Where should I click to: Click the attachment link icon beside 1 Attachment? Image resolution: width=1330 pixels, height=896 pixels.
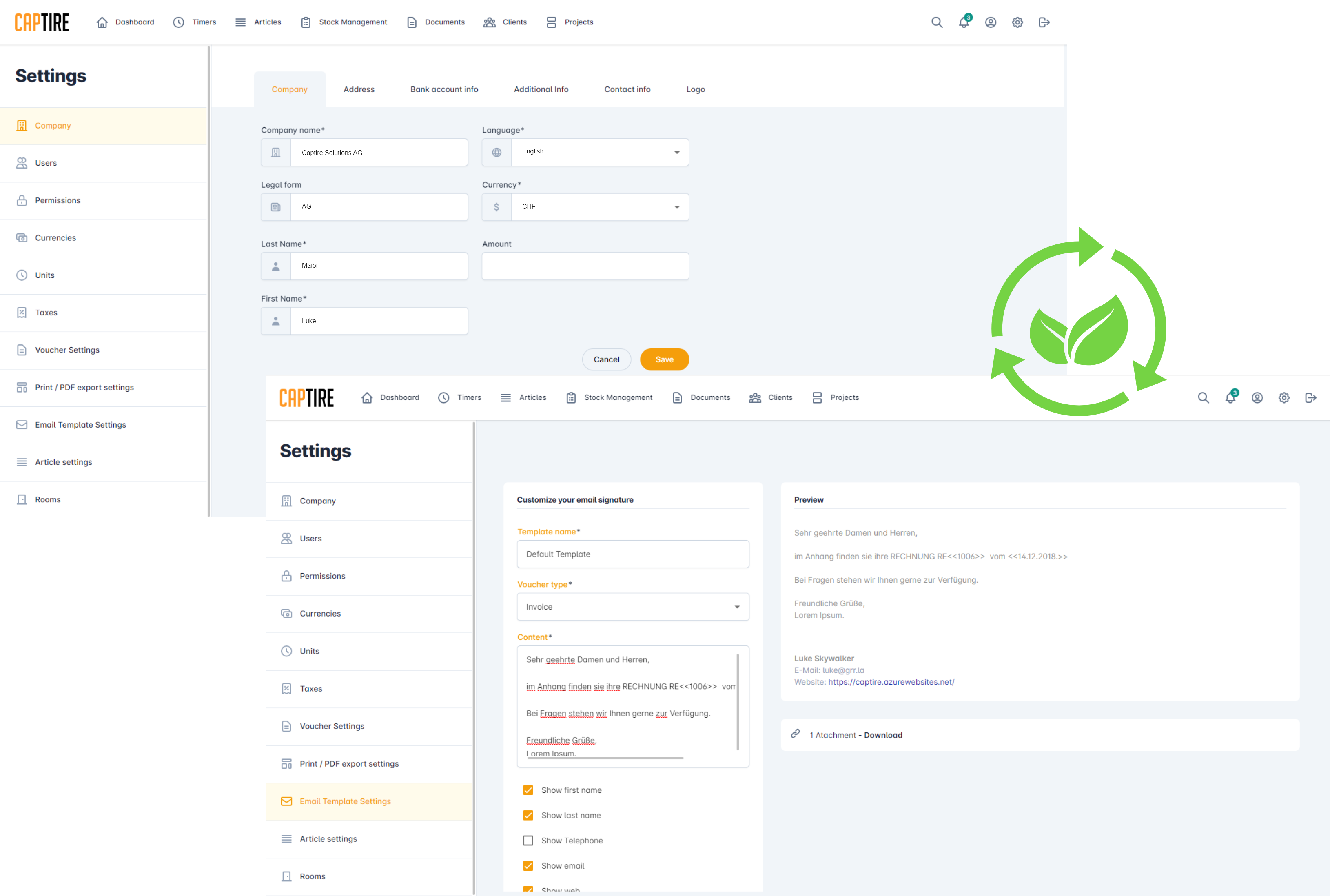coord(795,734)
